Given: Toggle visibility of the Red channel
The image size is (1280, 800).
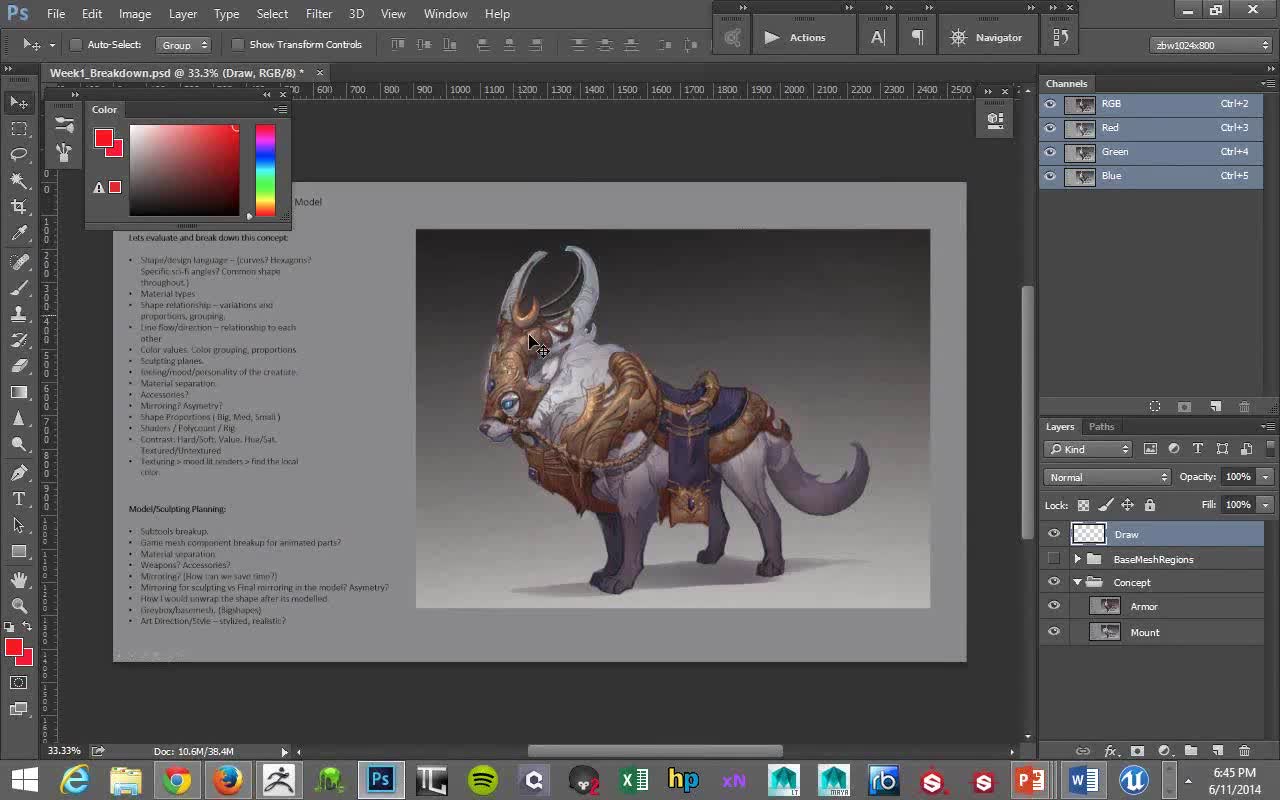Looking at the screenshot, I should (x=1050, y=128).
